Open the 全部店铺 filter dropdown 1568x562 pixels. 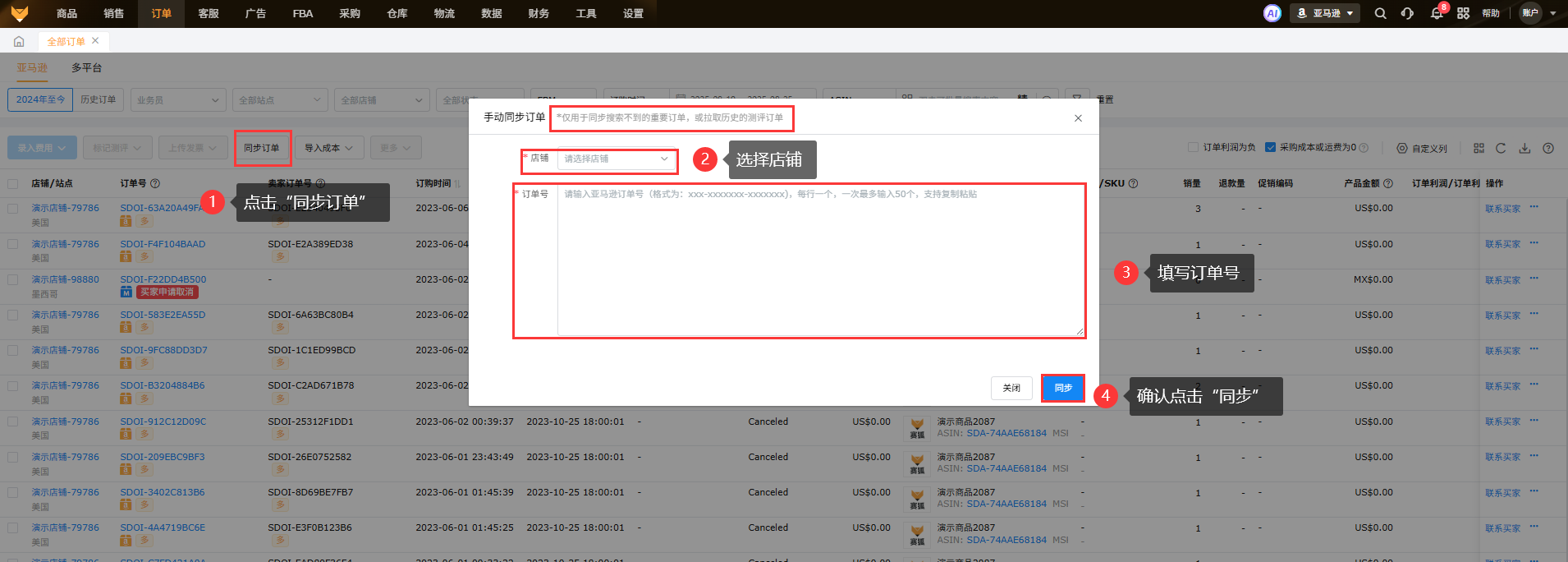pos(382,100)
